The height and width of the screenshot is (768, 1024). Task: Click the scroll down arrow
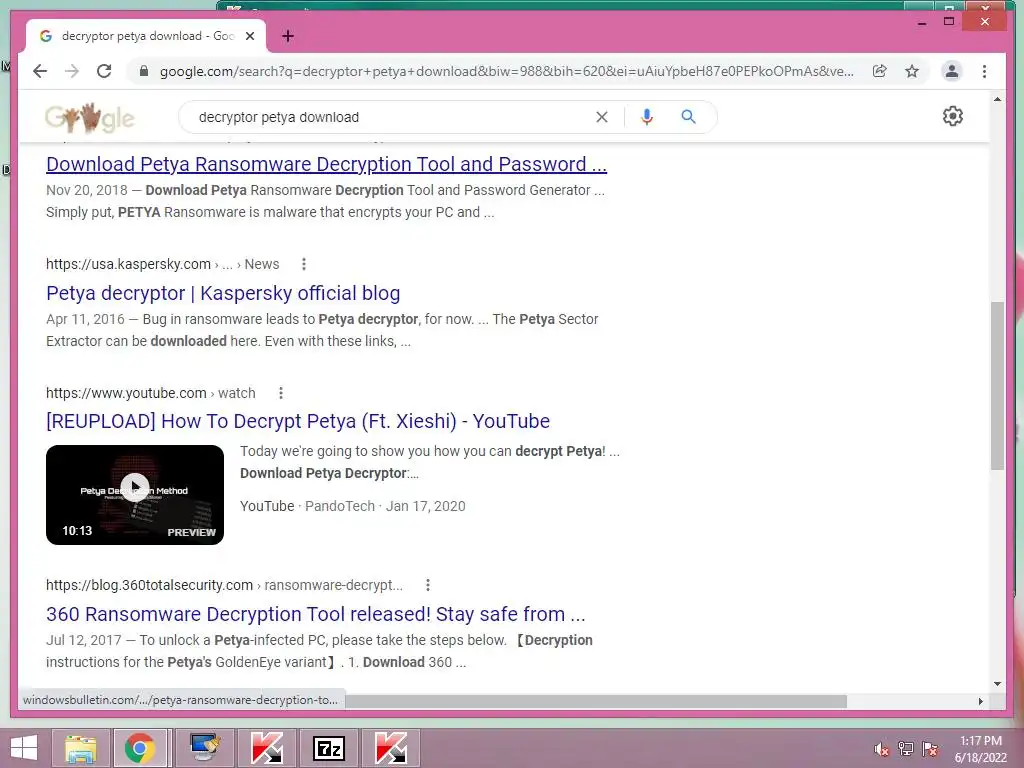click(x=997, y=684)
